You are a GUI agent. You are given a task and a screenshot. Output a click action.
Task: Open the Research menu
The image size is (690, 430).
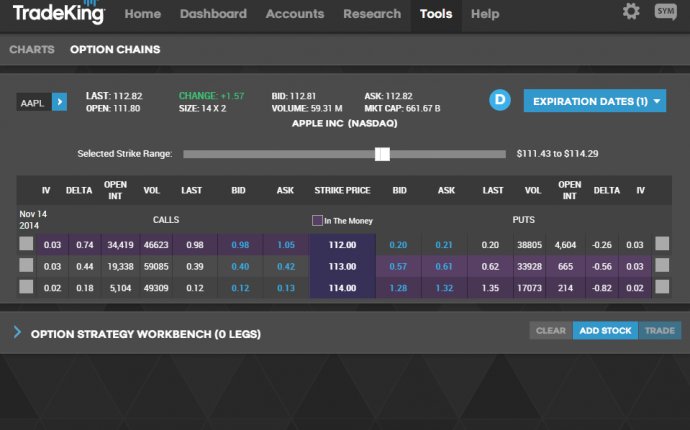[x=372, y=14]
